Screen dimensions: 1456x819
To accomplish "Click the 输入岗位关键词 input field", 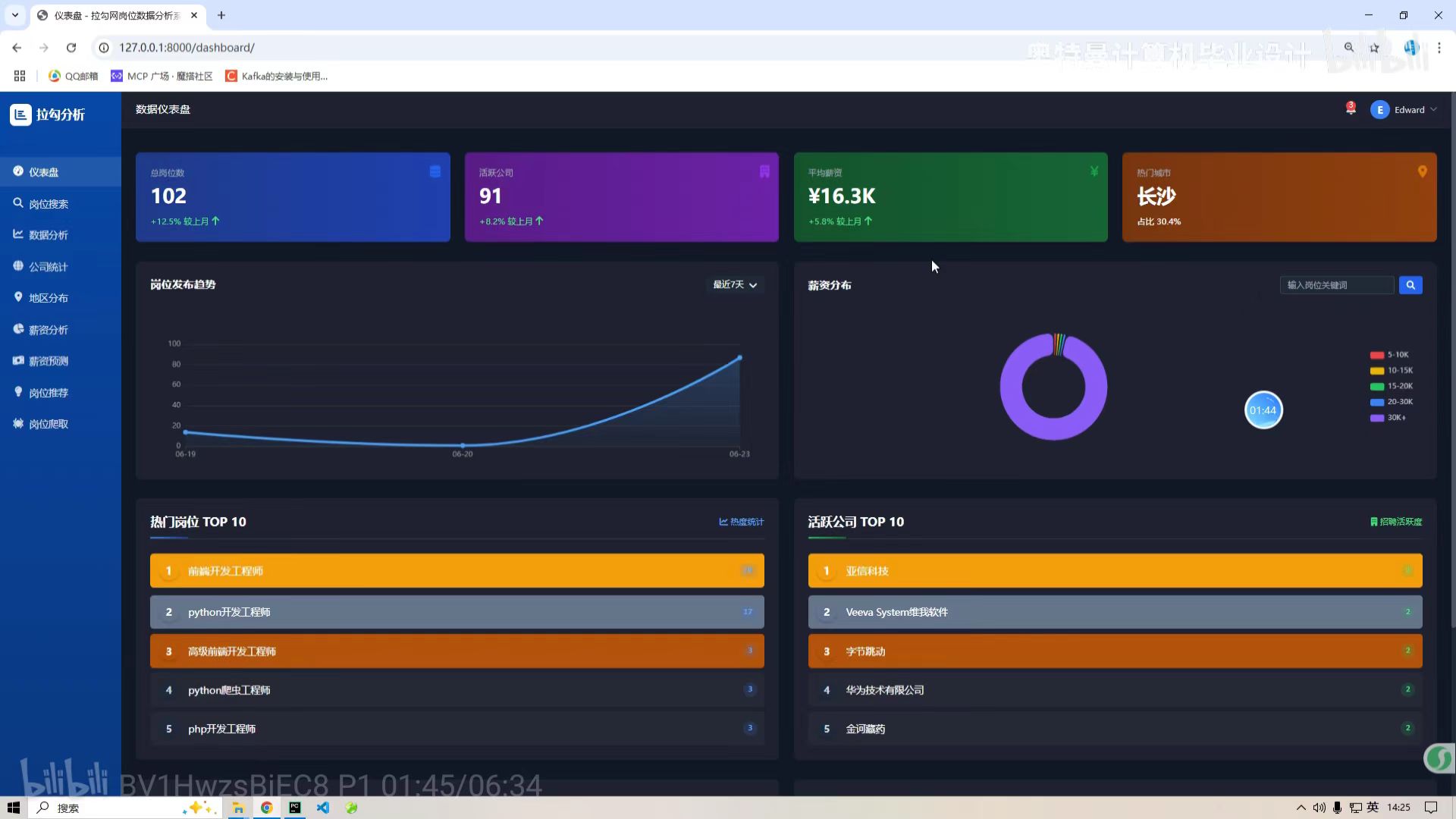I will (x=1336, y=285).
